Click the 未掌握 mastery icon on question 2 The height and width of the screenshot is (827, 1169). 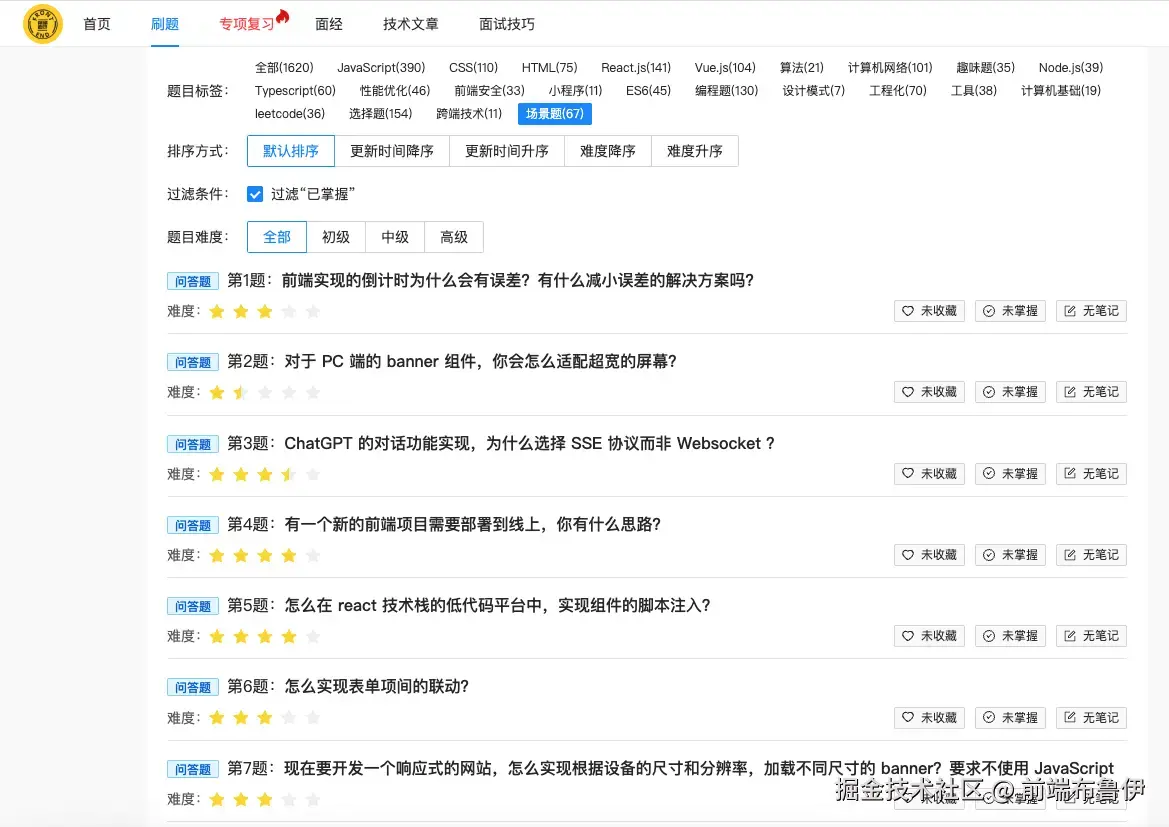989,391
